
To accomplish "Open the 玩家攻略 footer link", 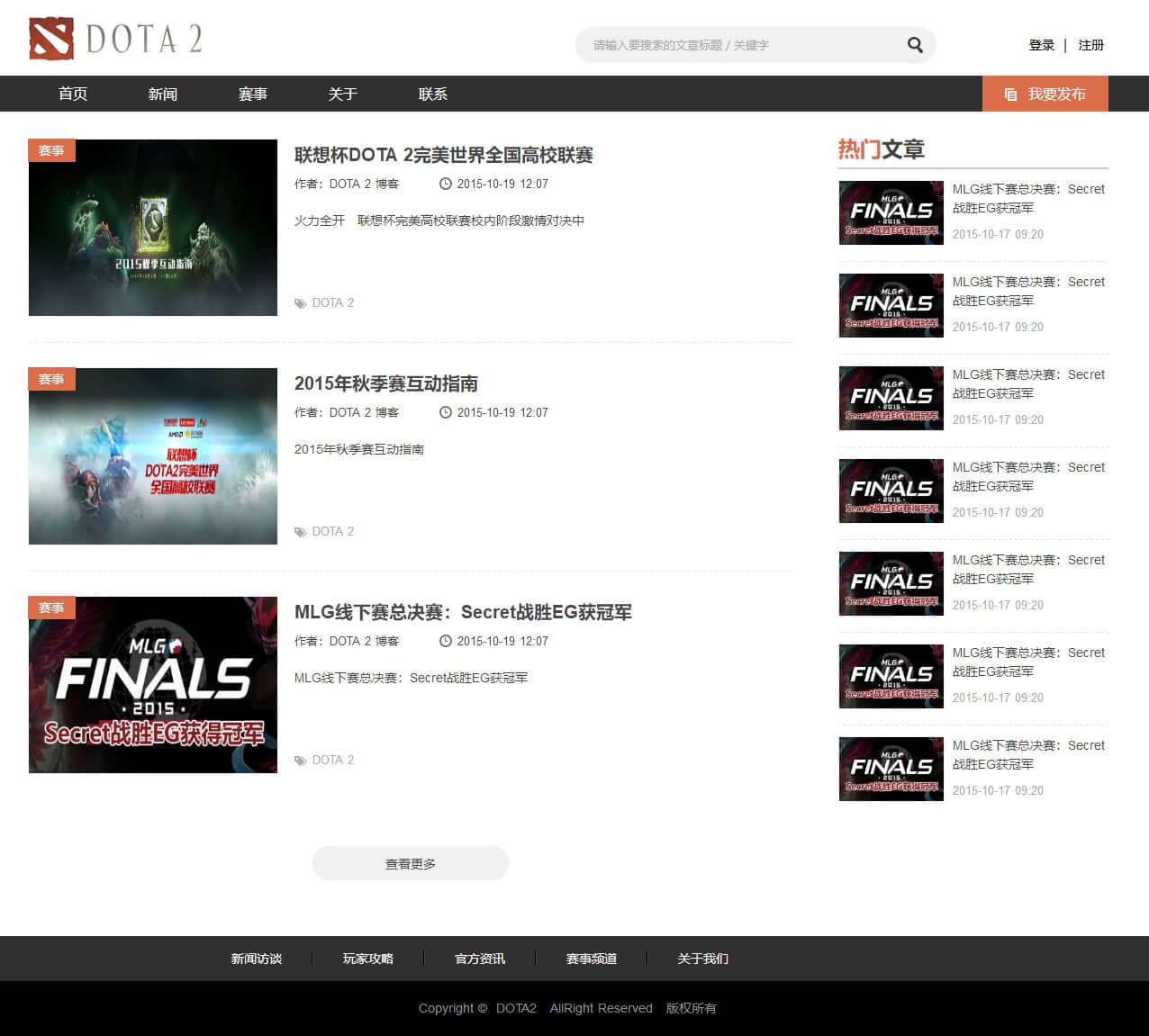I will click(367, 959).
